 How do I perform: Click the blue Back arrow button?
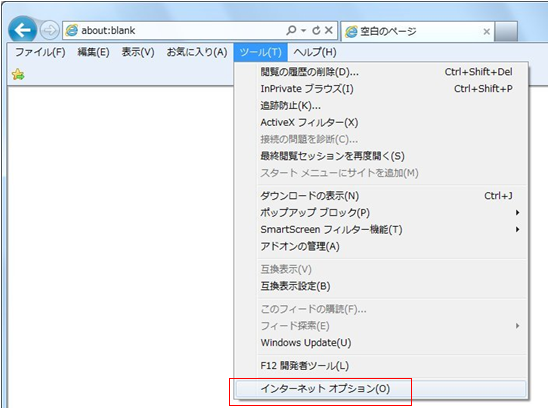[x=22, y=30]
